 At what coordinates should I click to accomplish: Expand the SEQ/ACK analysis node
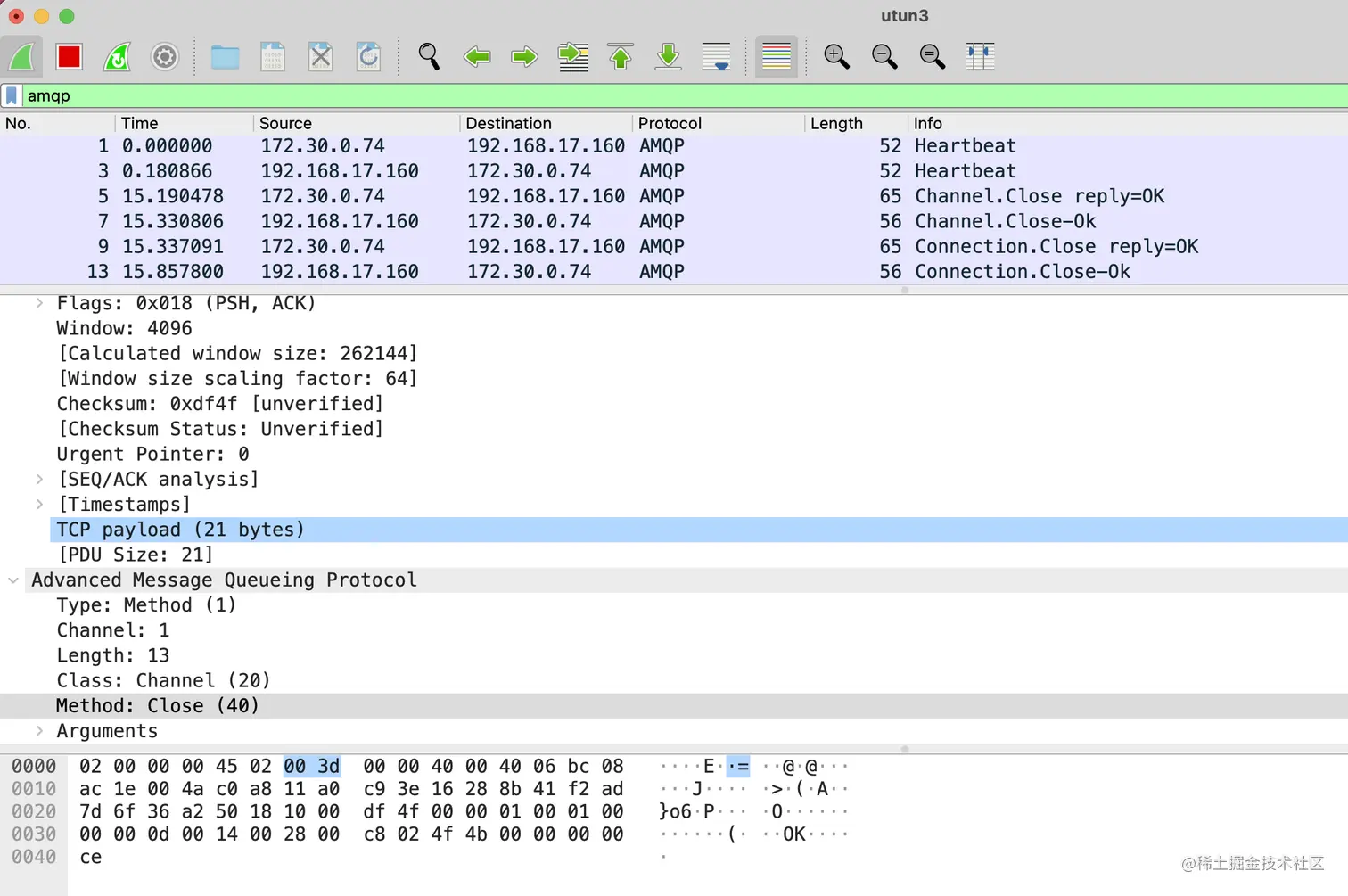pyautogui.click(x=39, y=479)
